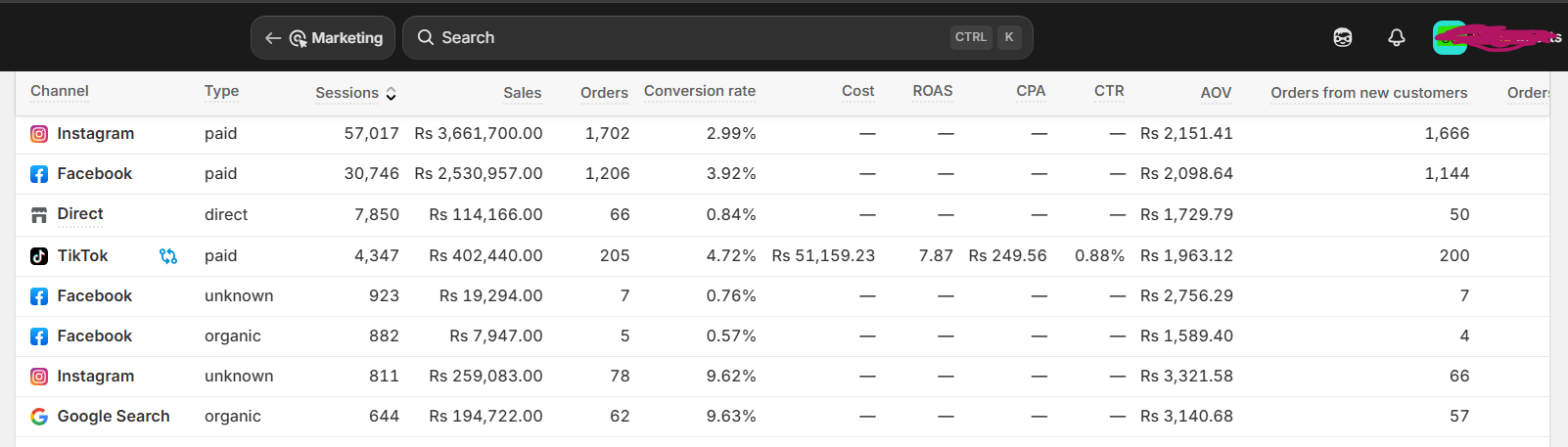Open the Google Search channel link
1568x447 pixels.
coord(114,417)
